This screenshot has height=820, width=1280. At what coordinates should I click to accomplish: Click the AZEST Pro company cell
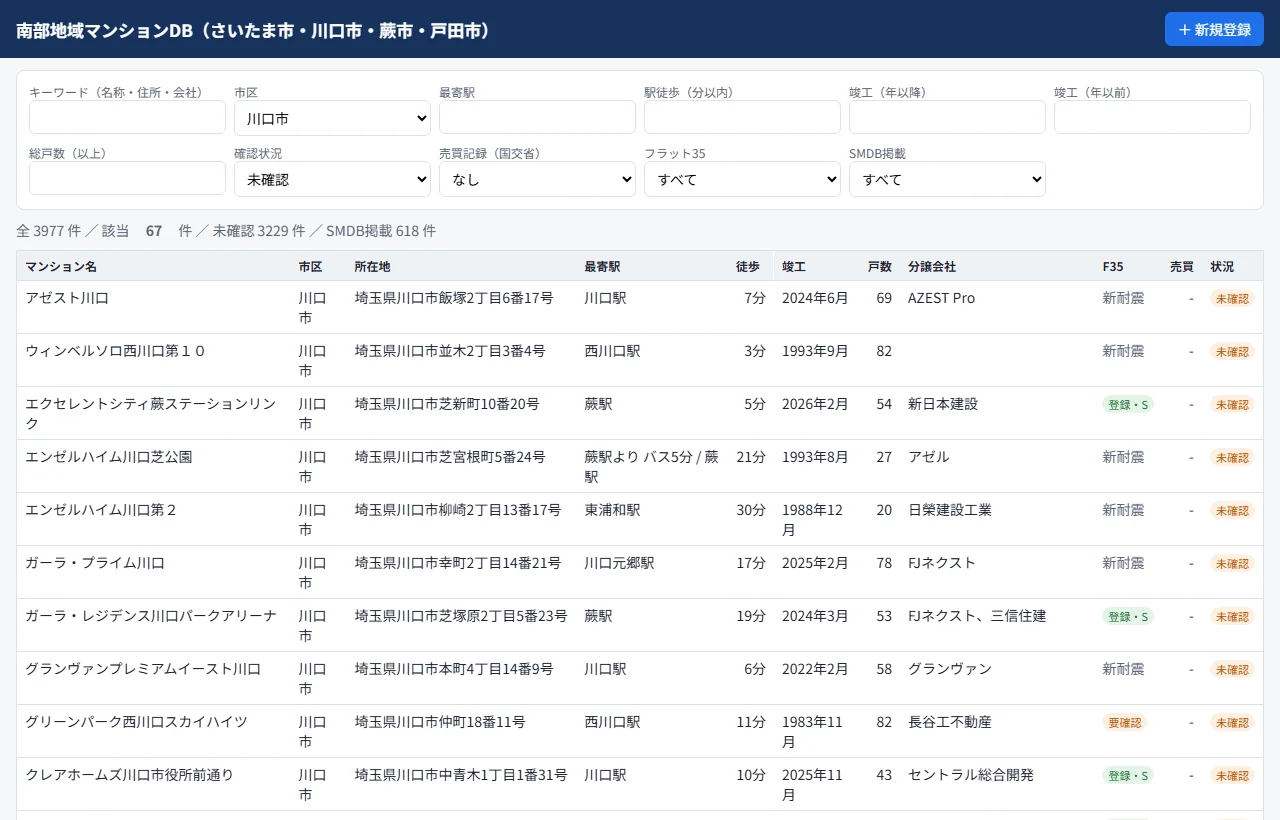pyautogui.click(x=941, y=298)
